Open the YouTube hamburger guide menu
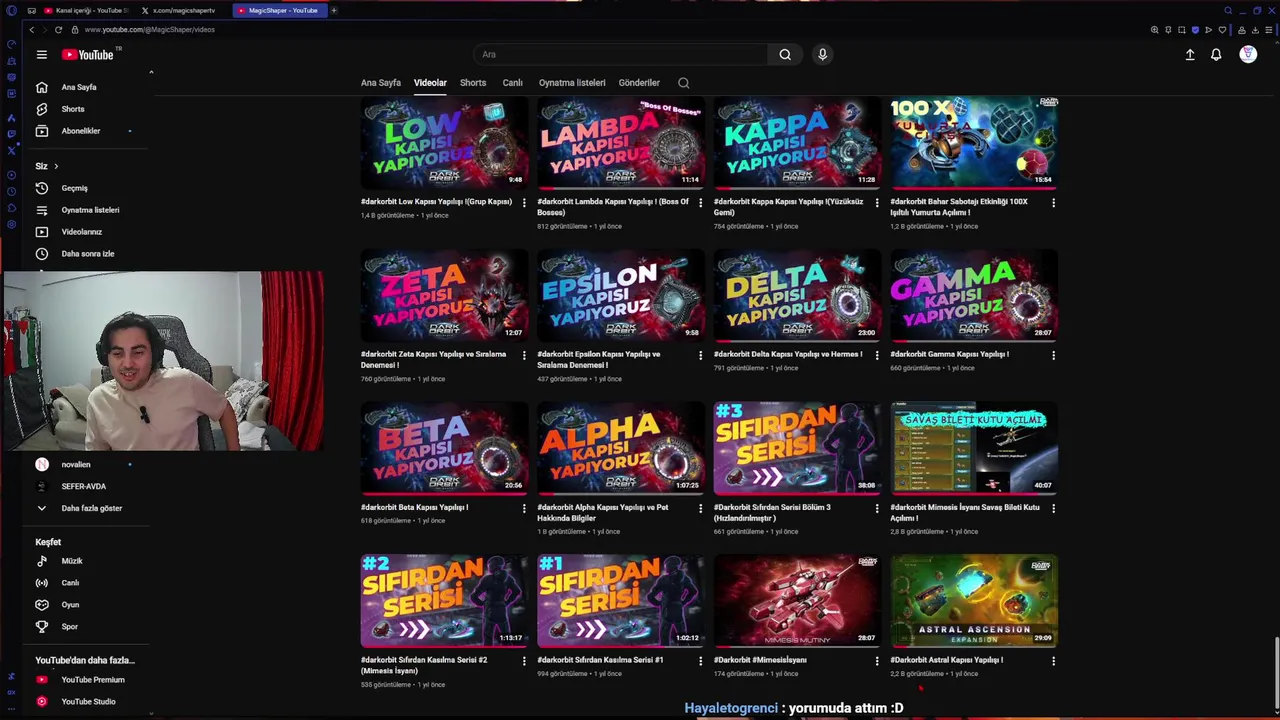Viewport: 1280px width, 720px height. [41, 55]
